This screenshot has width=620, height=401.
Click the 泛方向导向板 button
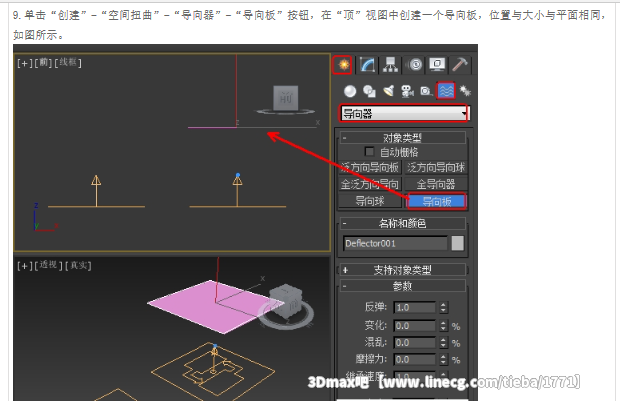(x=370, y=167)
